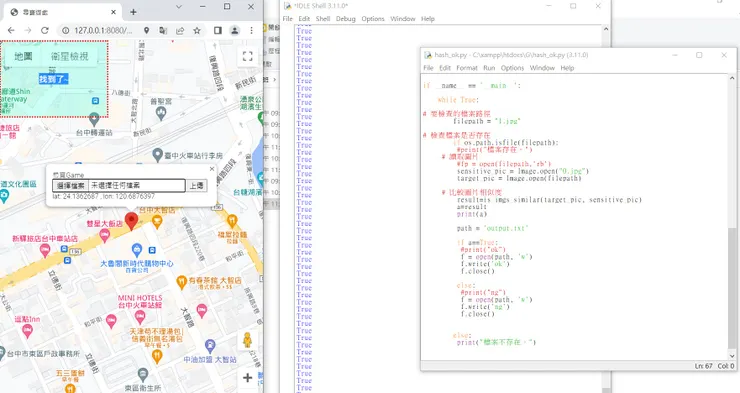Reload the Chrome page
The width and height of the screenshot is (740, 393).
pos(45,30)
